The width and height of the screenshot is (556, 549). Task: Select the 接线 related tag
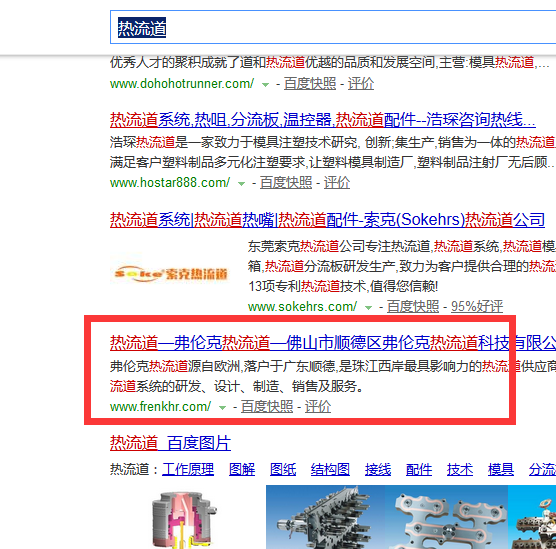(x=378, y=469)
